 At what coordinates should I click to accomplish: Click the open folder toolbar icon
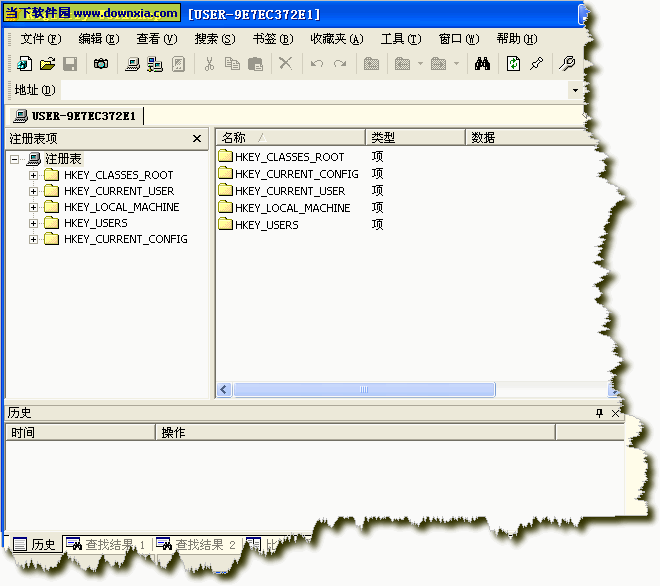[x=47, y=64]
